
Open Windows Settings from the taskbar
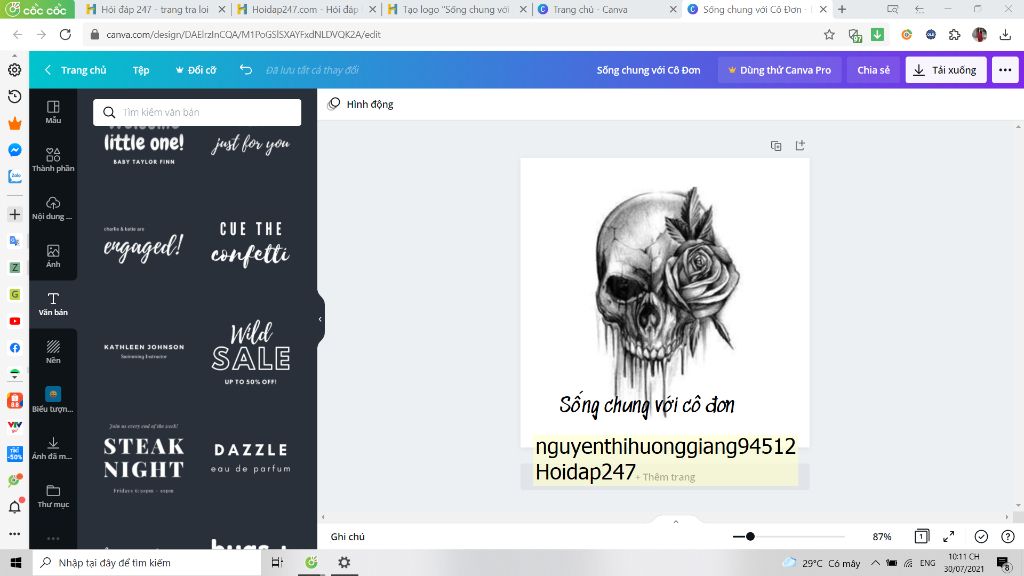(344, 562)
